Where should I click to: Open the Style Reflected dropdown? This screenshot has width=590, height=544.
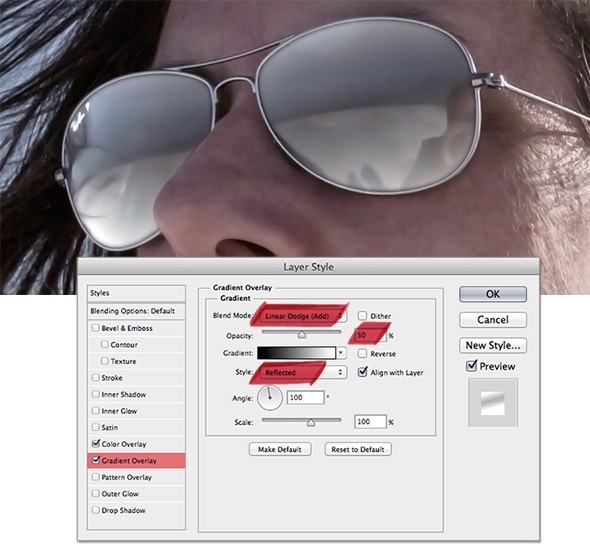(x=303, y=372)
